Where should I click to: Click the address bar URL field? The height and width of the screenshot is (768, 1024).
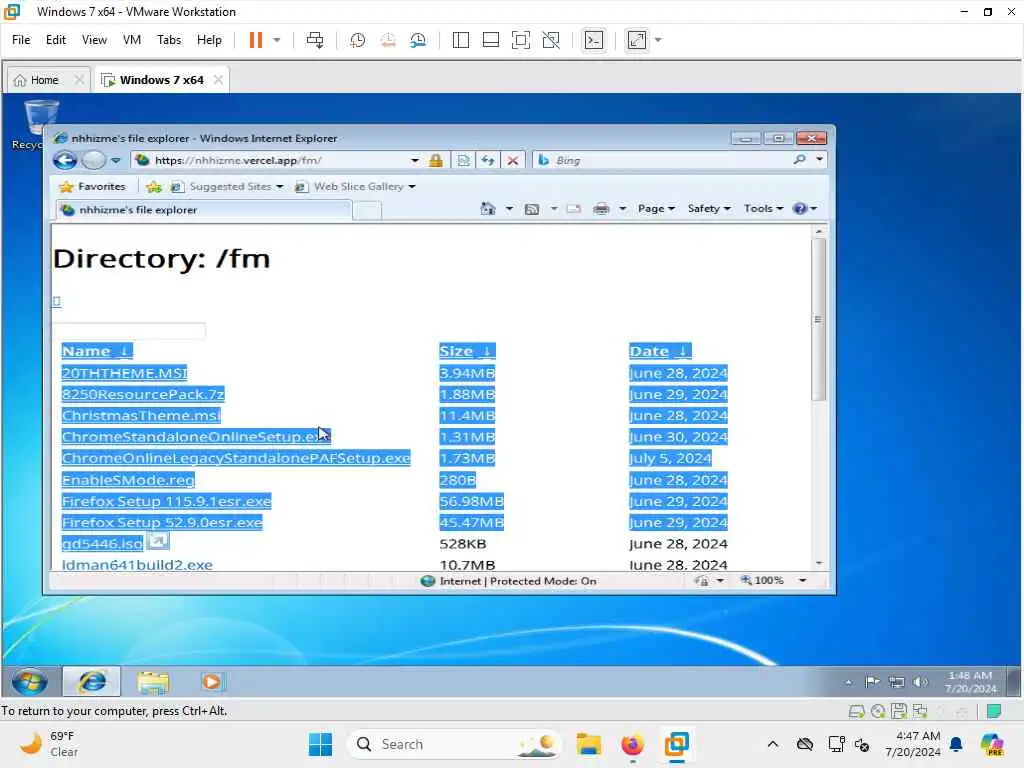point(274,160)
